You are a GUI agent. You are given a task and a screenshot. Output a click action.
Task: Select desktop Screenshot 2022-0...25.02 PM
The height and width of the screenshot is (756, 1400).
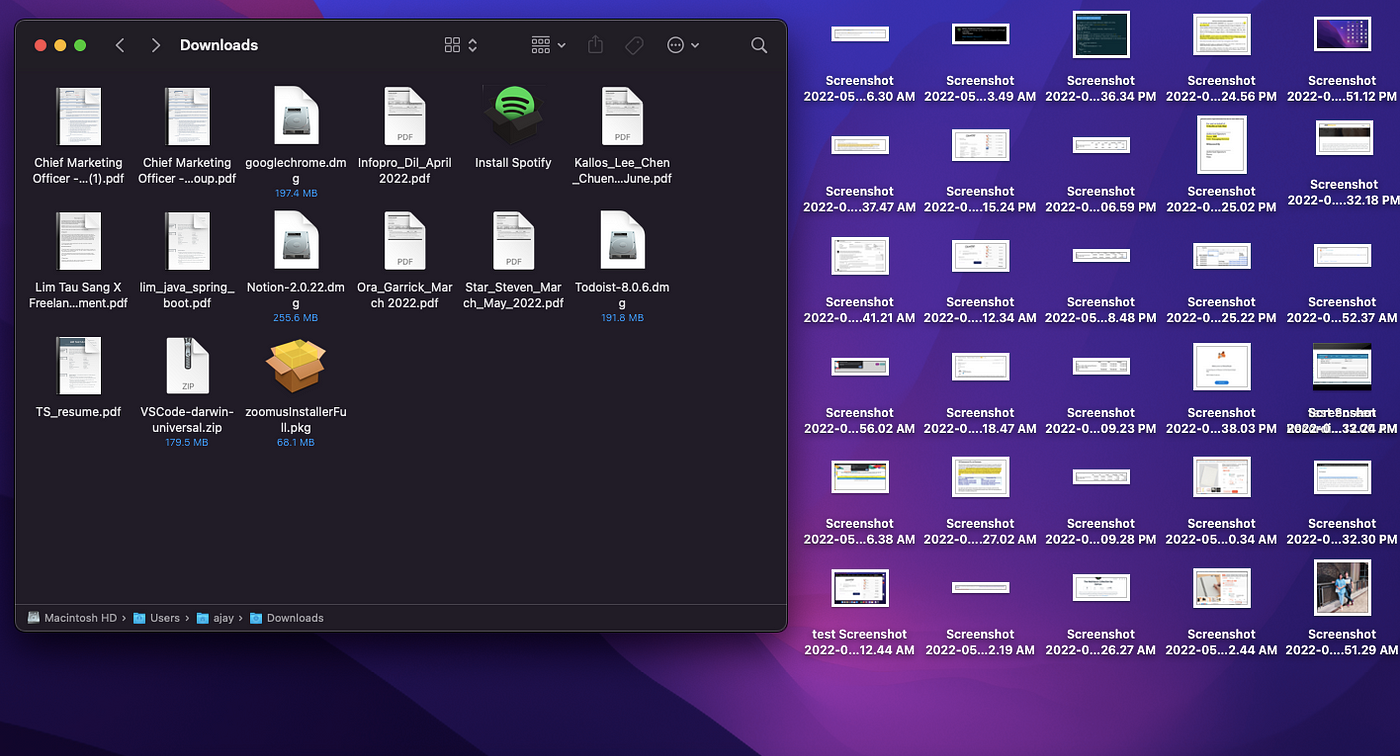tap(1222, 145)
